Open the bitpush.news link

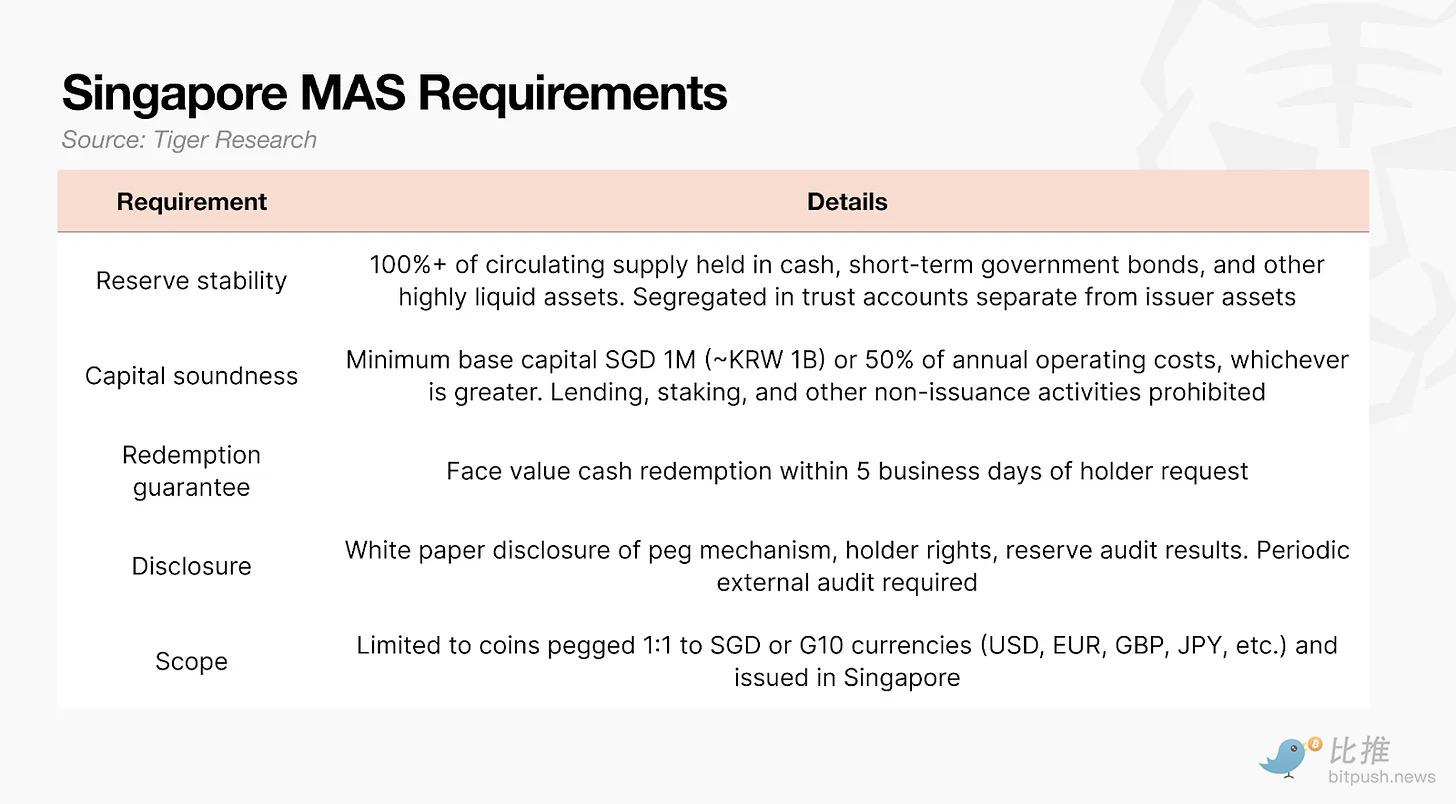click(1381, 777)
